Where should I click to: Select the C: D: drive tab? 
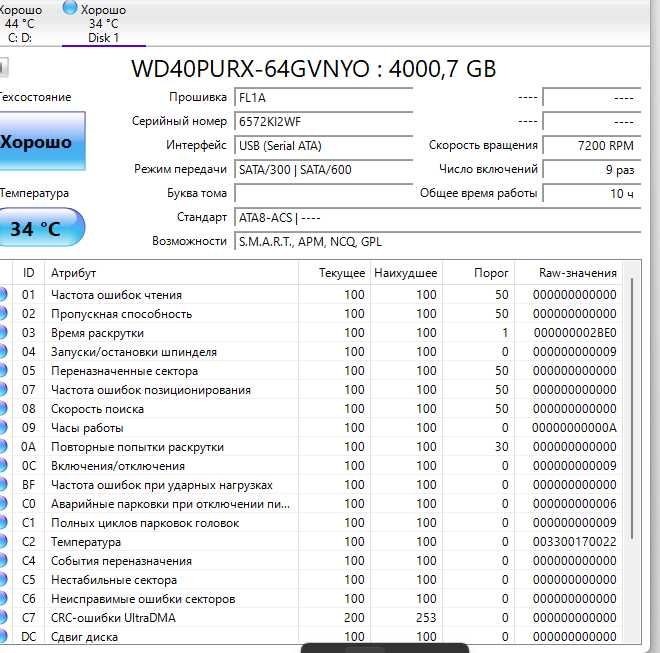pyautogui.click(x=20, y=24)
